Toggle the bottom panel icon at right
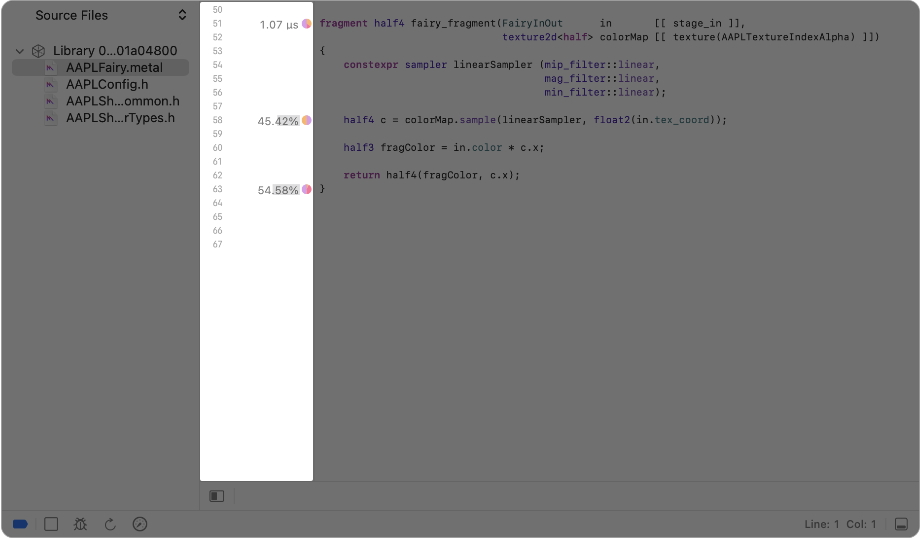 click(901, 525)
